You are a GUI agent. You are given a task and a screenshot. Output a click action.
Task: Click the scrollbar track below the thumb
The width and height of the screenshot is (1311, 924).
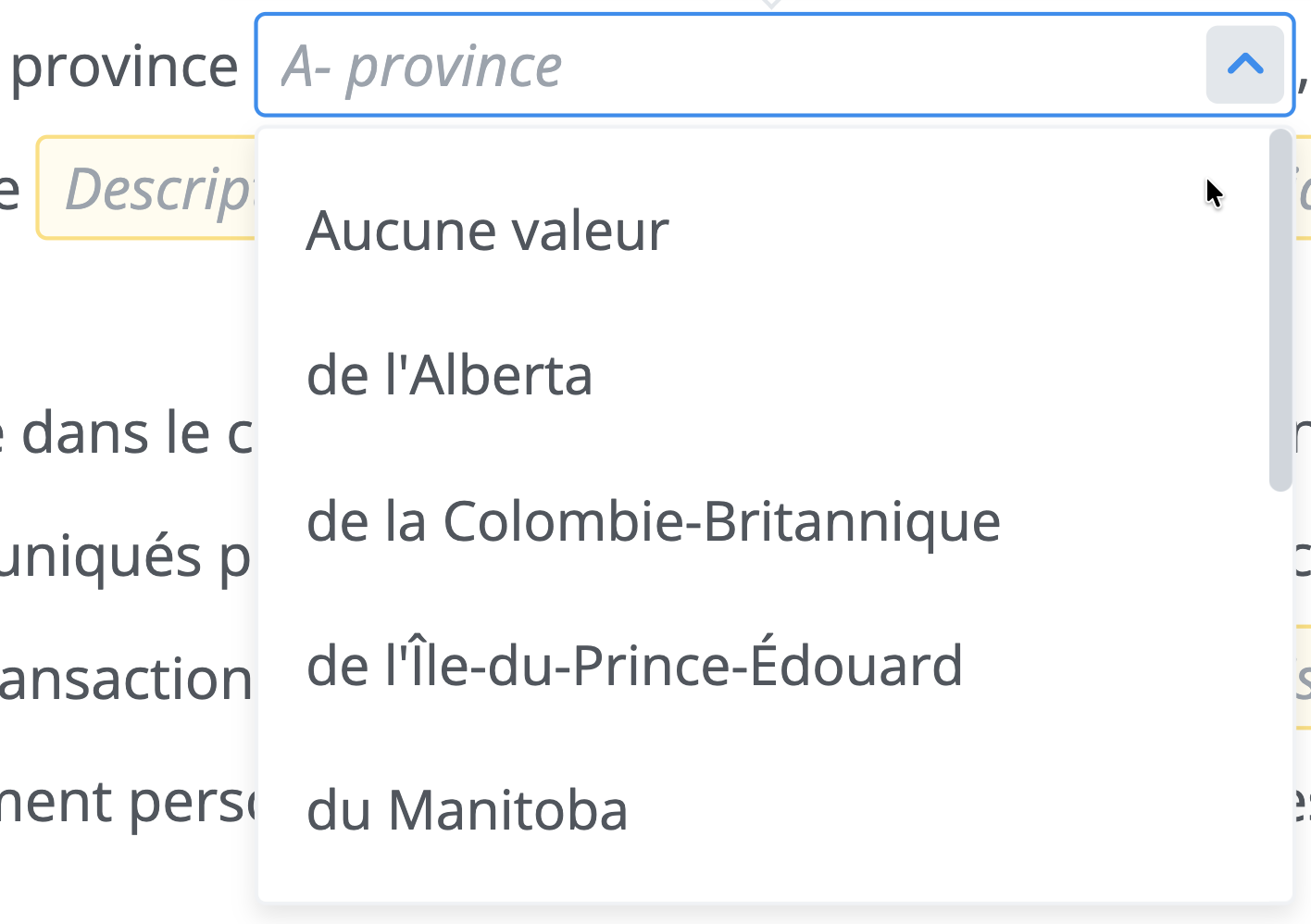point(1280,694)
